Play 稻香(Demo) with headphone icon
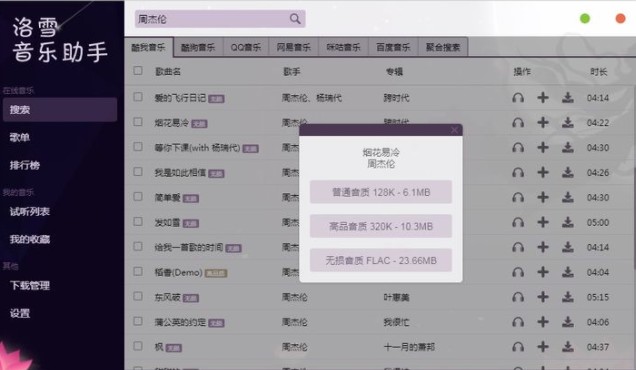The image size is (636, 370). [518, 272]
